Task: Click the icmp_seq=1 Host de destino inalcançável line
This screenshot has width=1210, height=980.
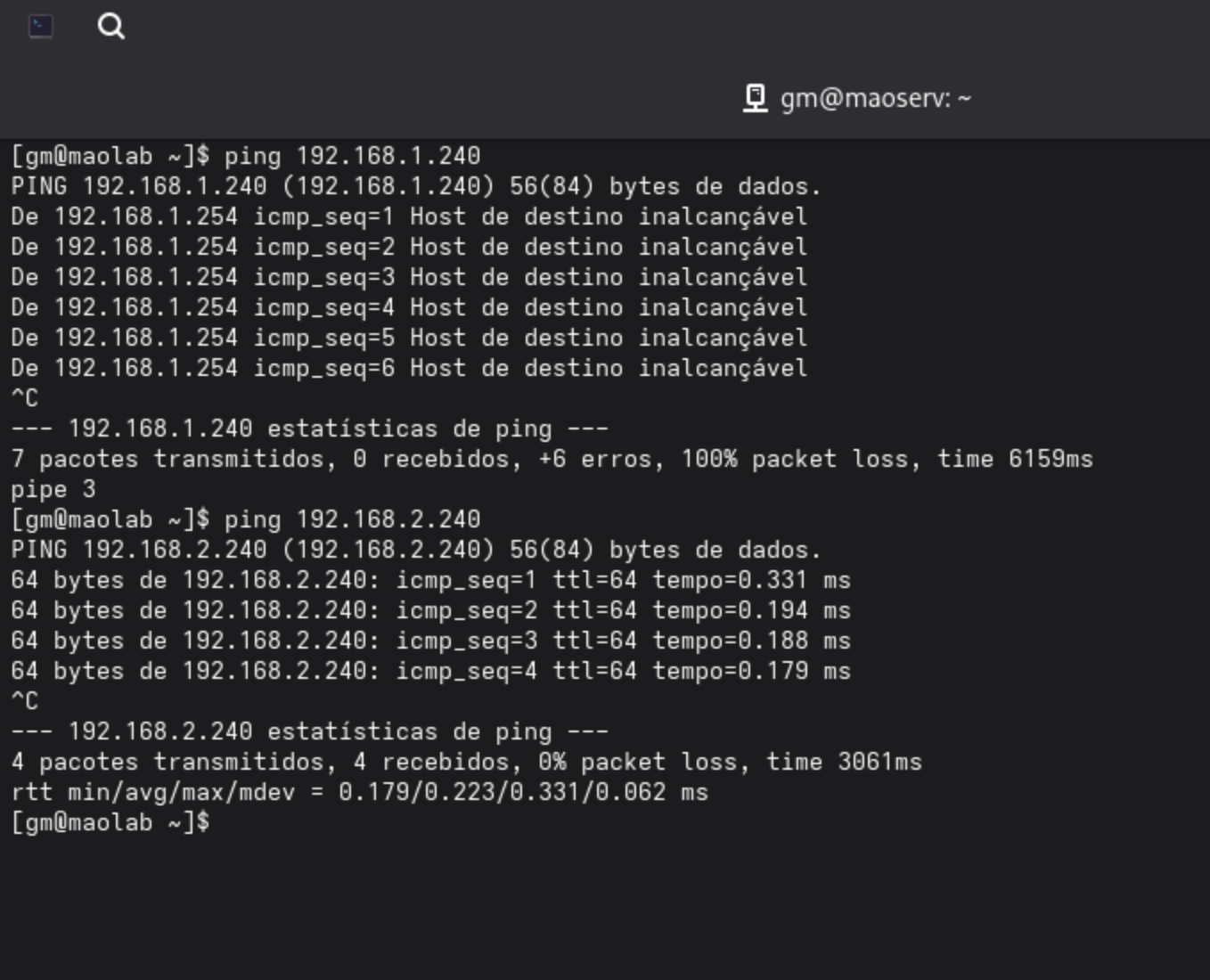Action: click(408, 216)
